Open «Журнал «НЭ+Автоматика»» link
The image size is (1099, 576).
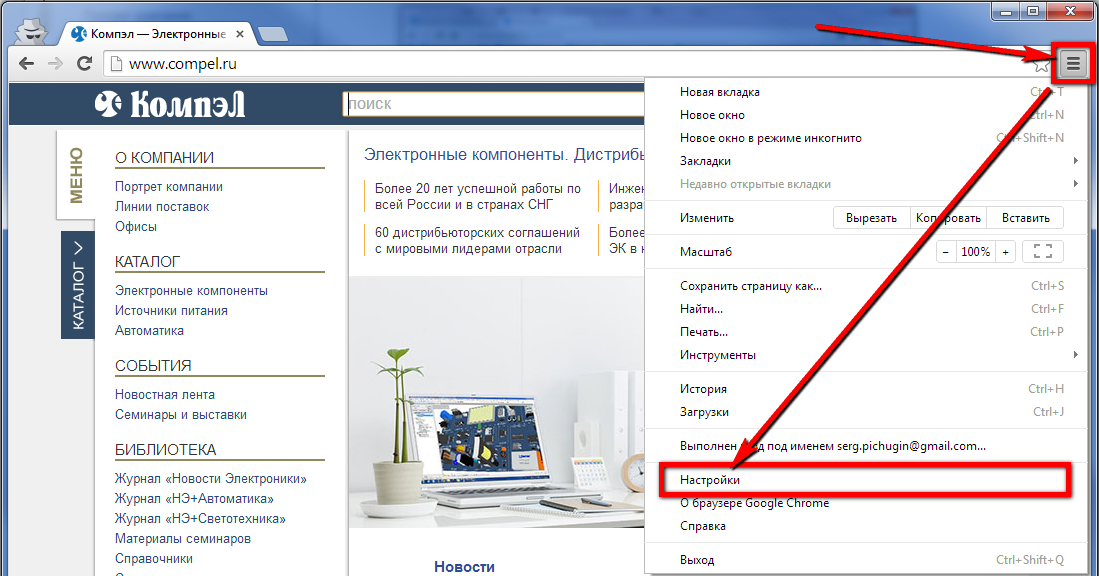pyautogui.click(x=194, y=499)
